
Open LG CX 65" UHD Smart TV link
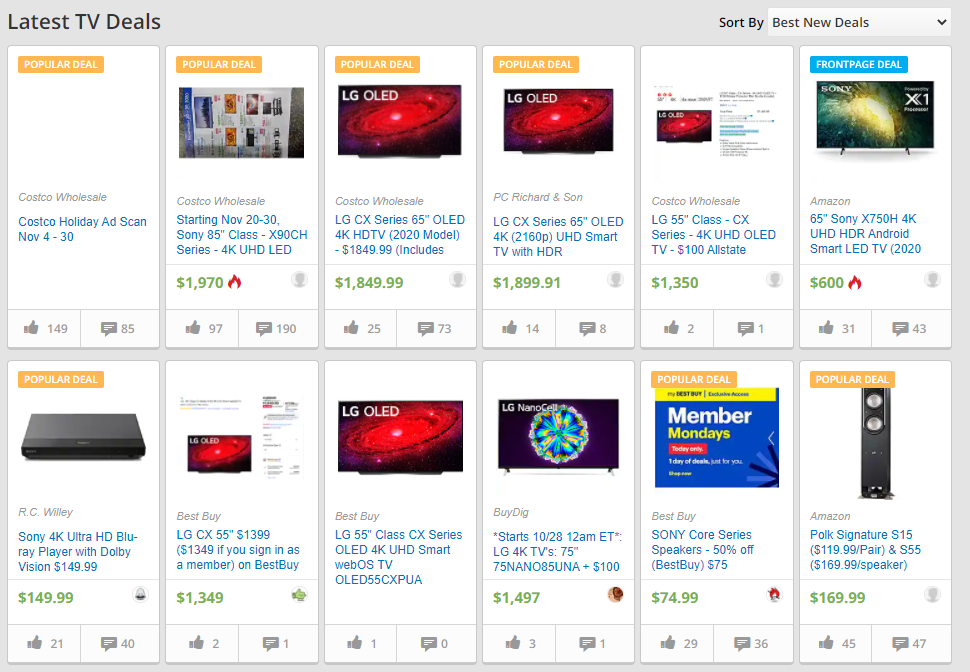tap(558, 236)
